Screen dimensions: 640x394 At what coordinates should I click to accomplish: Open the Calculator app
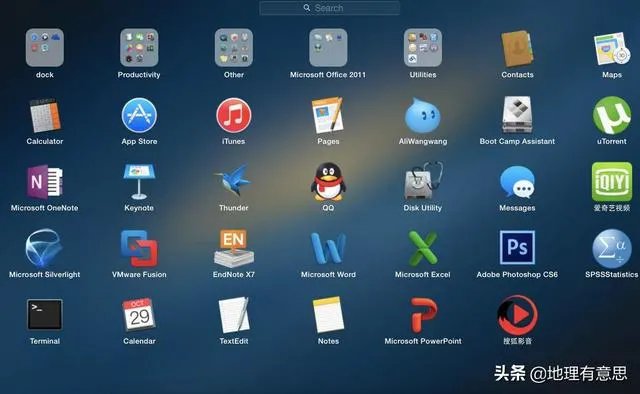[x=44, y=115]
